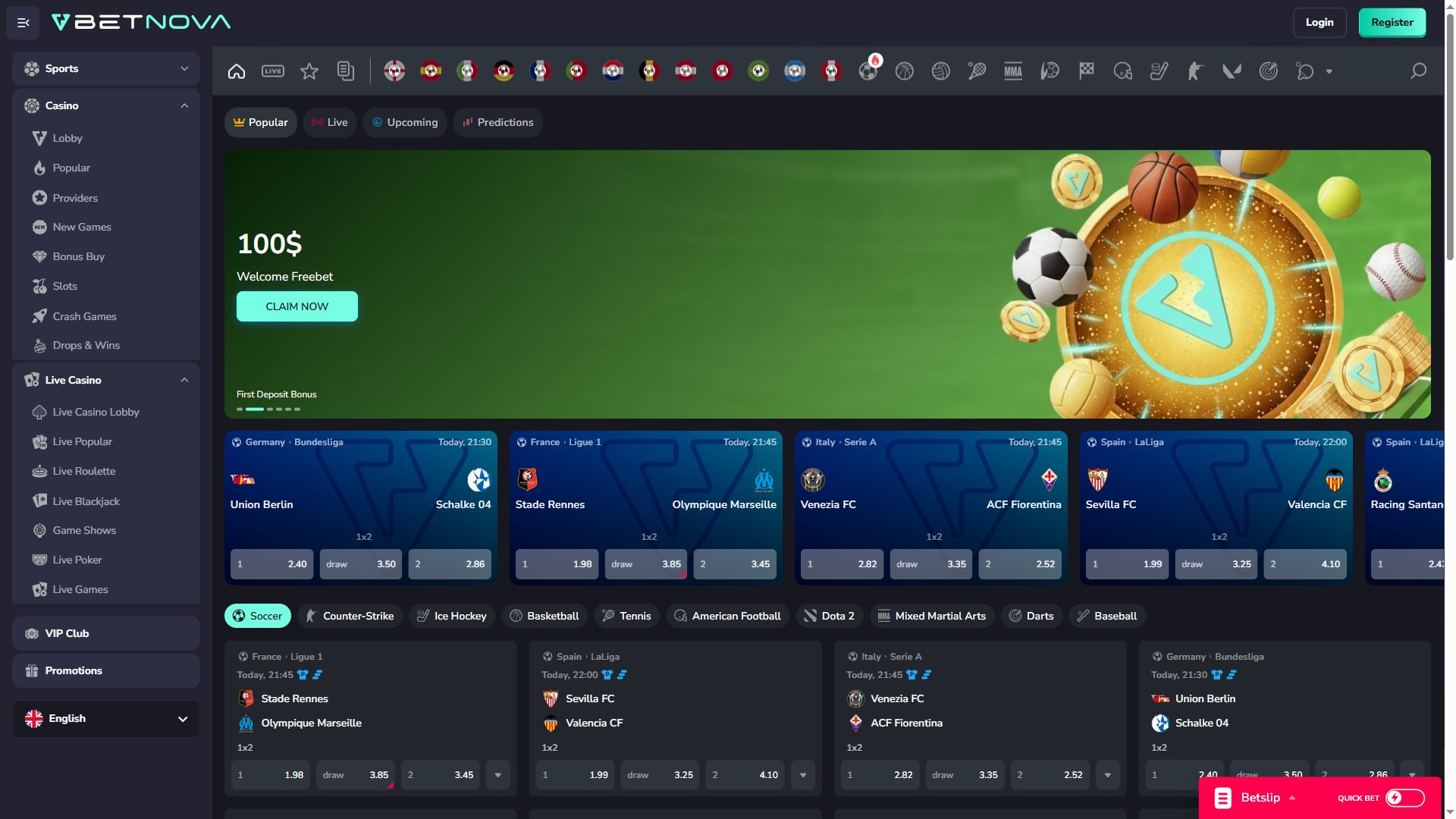
Task: Select the tennis racket icon in sports bar
Action: (x=977, y=71)
